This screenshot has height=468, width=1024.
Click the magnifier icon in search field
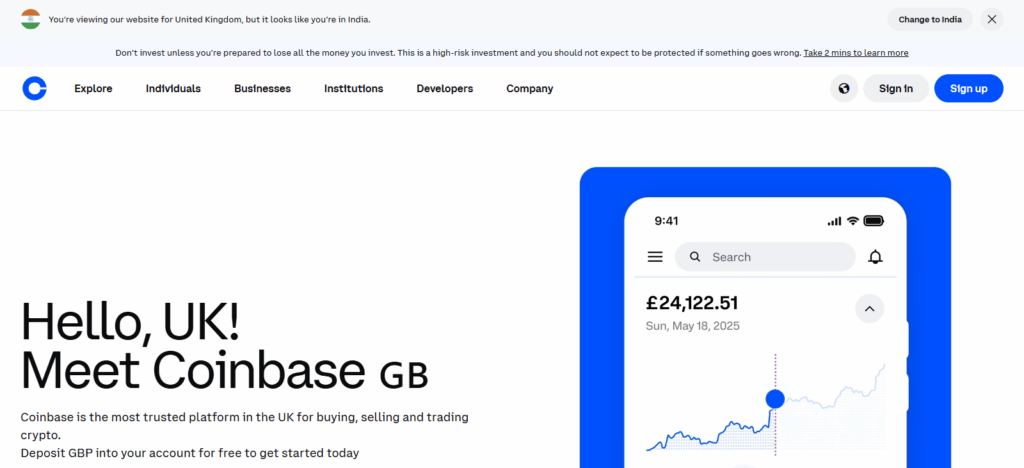coord(695,257)
